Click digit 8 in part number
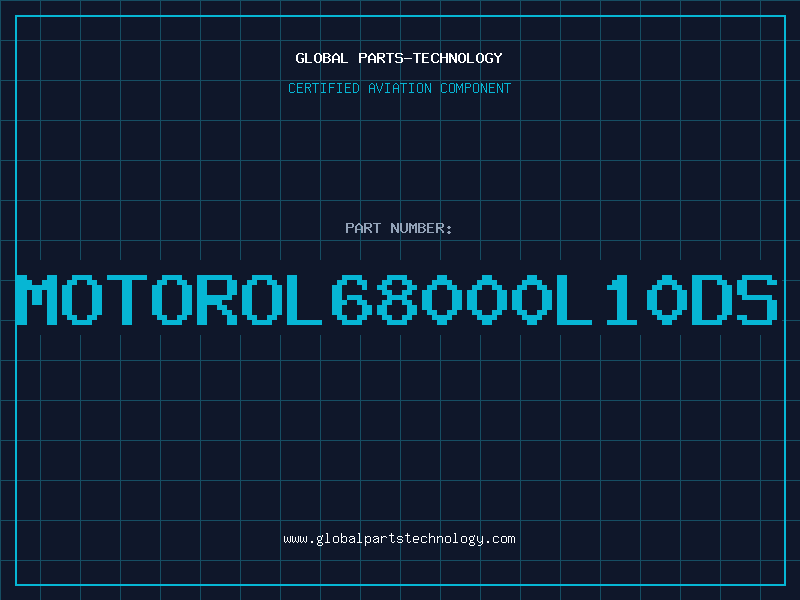This screenshot has width=800, height=600. [396, 300]
